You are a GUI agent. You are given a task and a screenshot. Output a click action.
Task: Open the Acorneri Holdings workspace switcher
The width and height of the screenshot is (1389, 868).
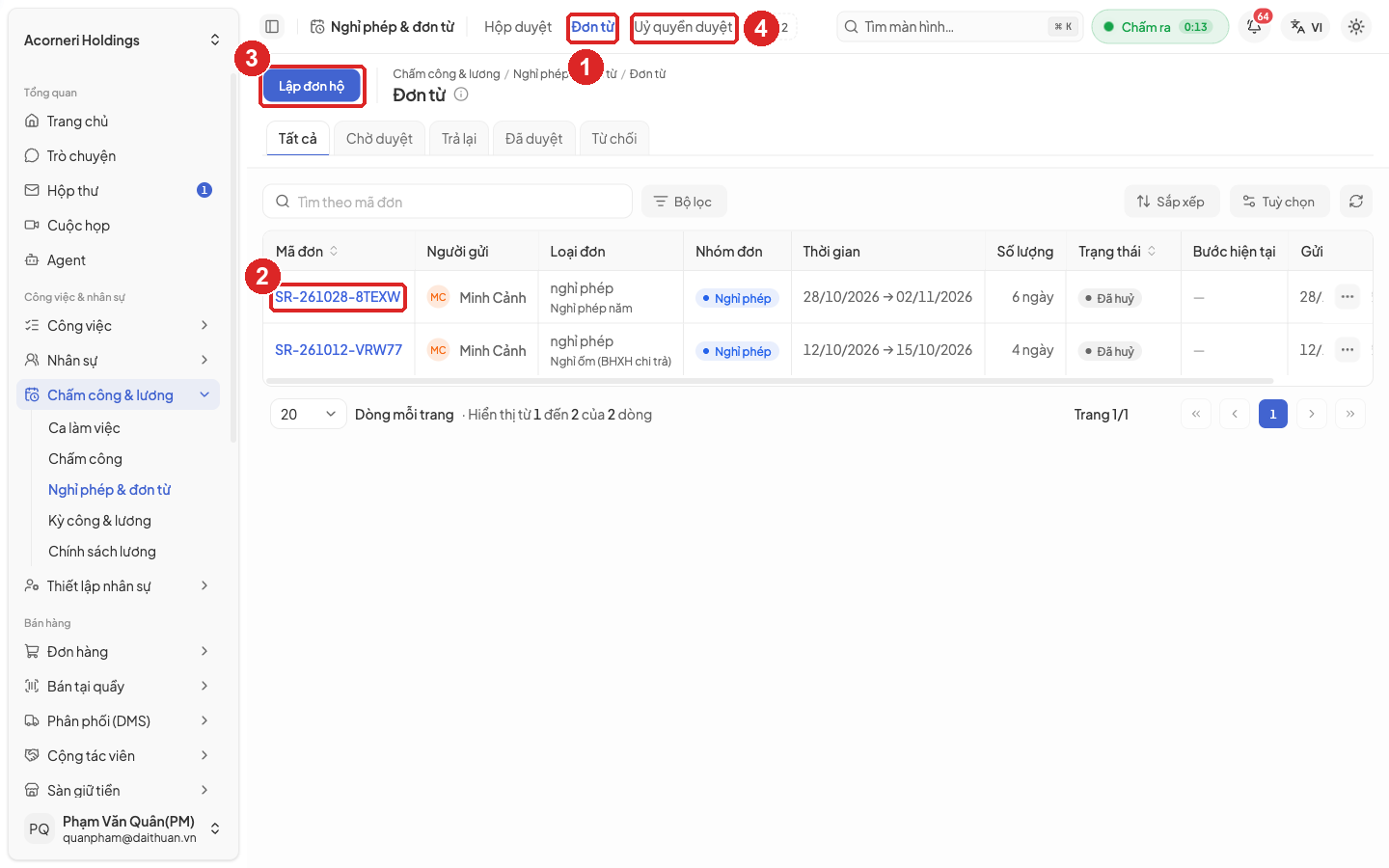[x=122, y=41]
